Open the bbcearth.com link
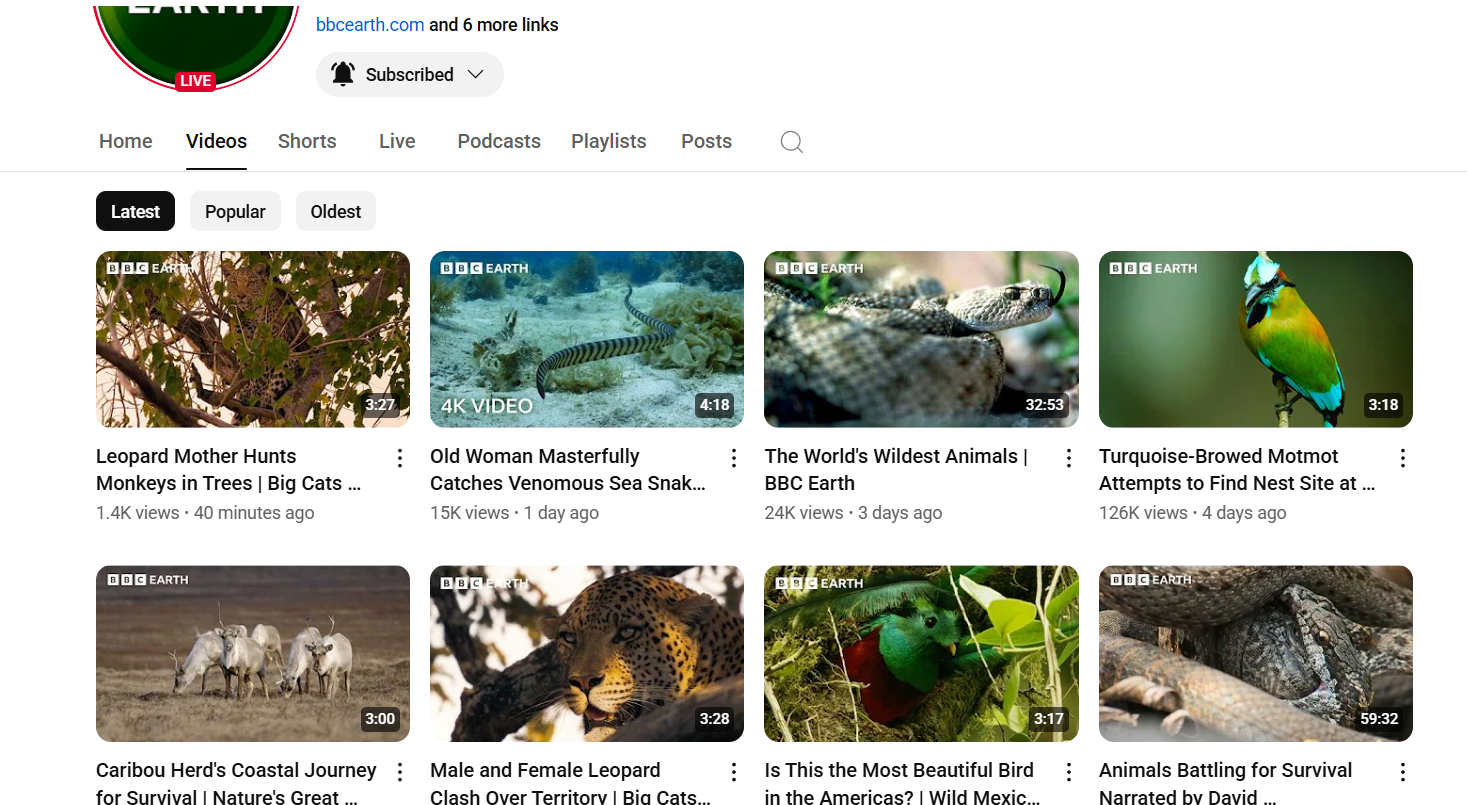 [370, 25]
